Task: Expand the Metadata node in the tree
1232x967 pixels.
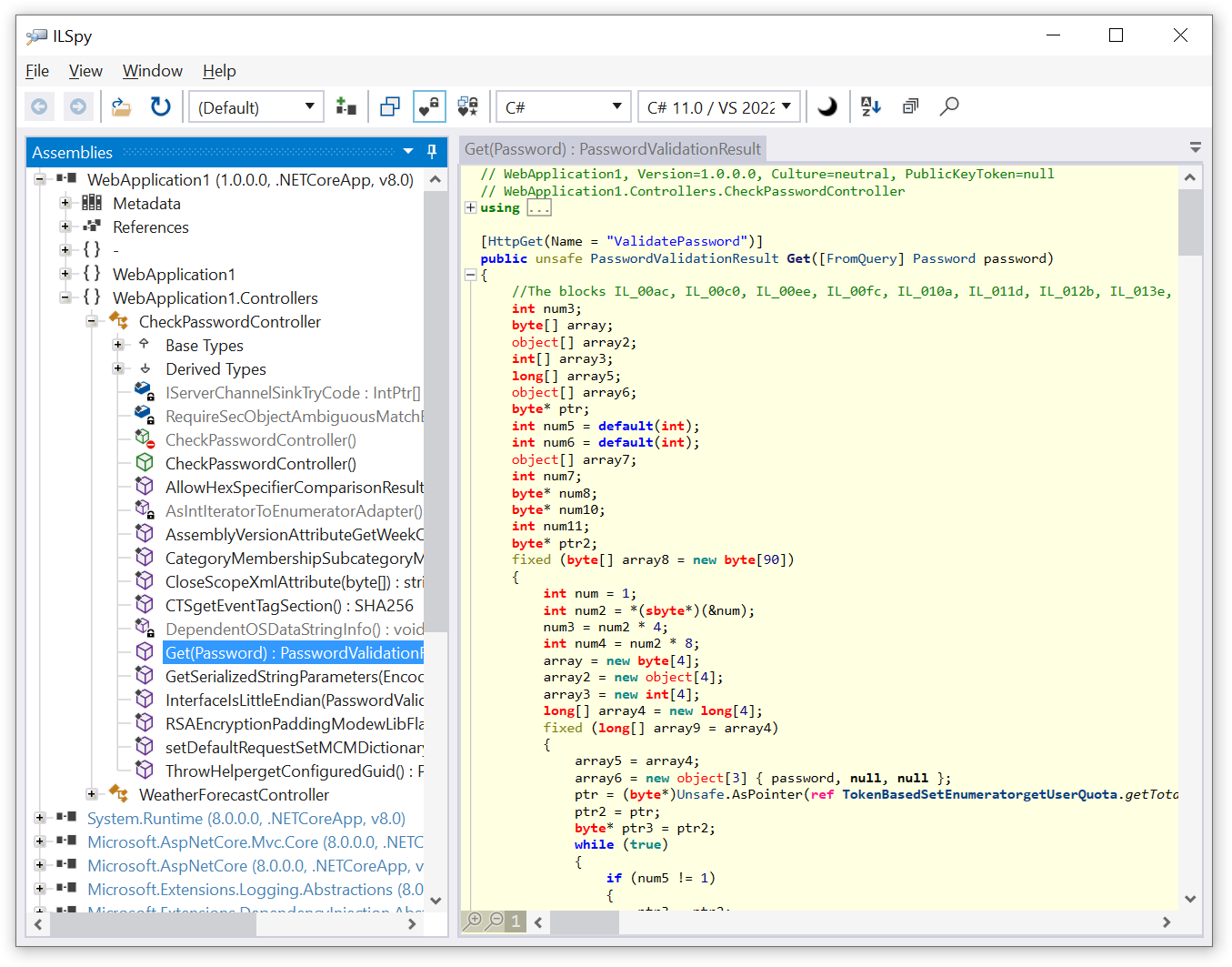Action: (65, 203)
